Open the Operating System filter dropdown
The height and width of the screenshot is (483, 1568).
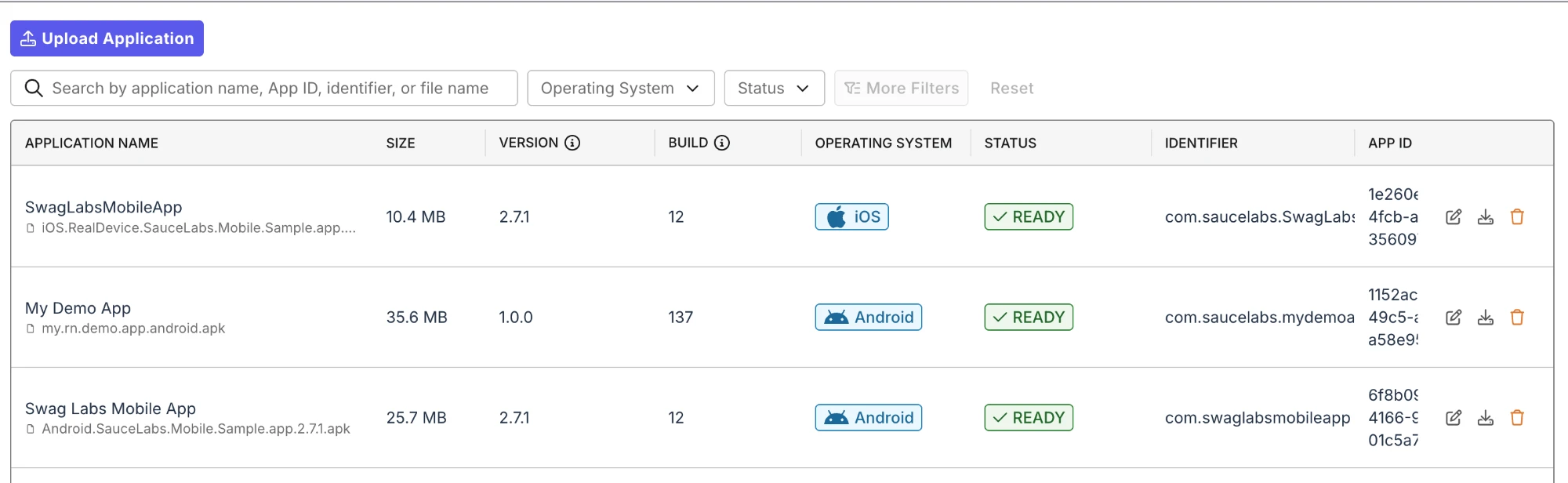click(x=621, y=88)
